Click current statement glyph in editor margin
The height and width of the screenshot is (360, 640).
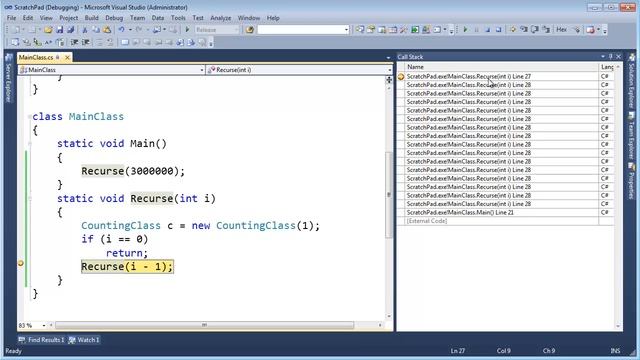(21, 264)
